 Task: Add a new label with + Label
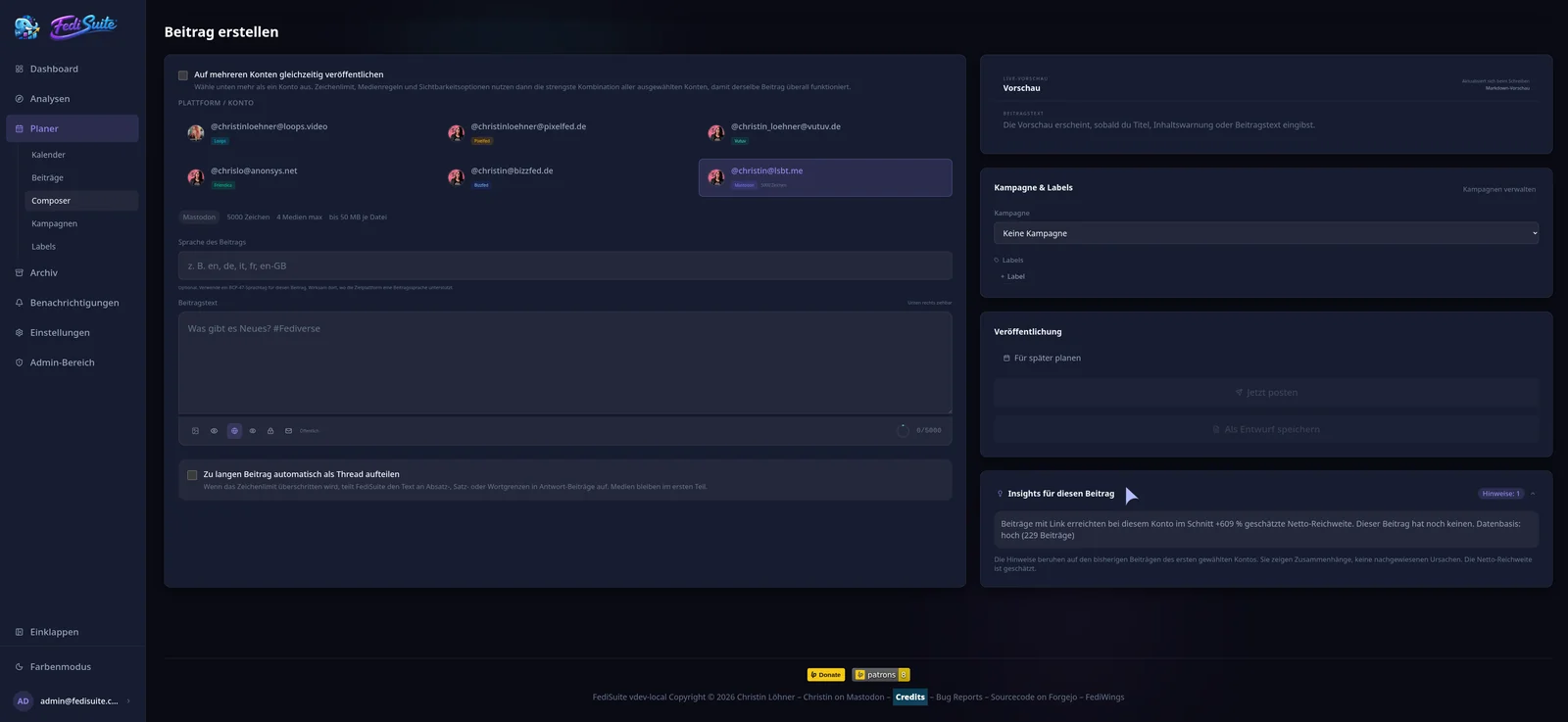(1013, 277)
